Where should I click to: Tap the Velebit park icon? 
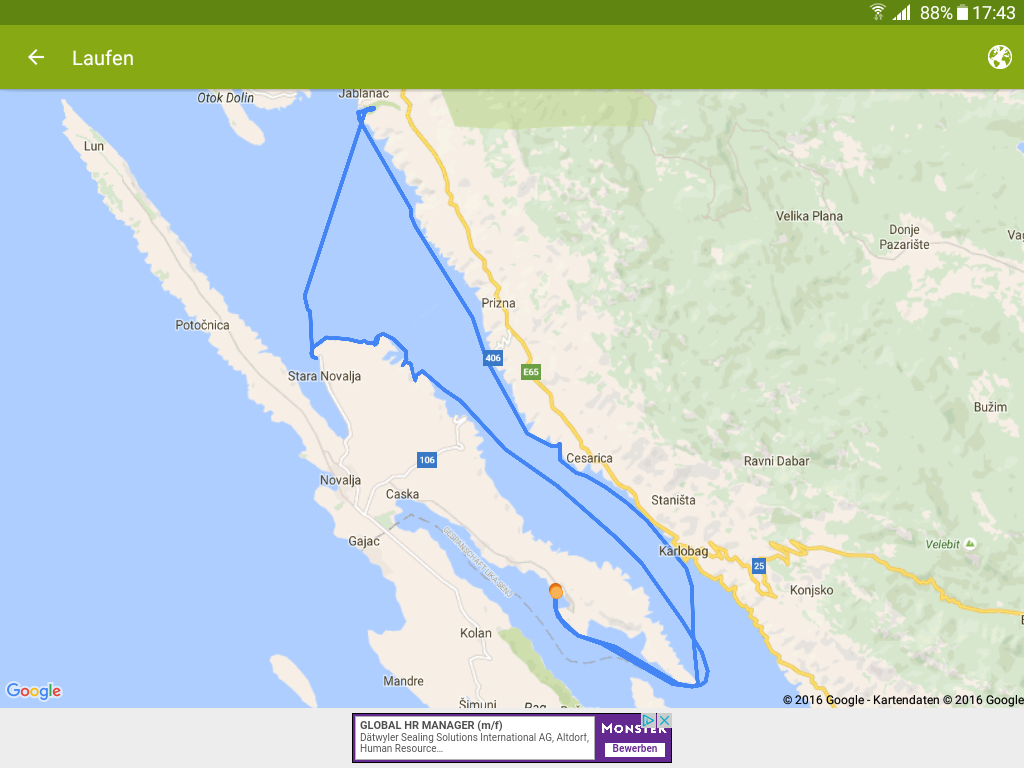[x=970, y=544]
